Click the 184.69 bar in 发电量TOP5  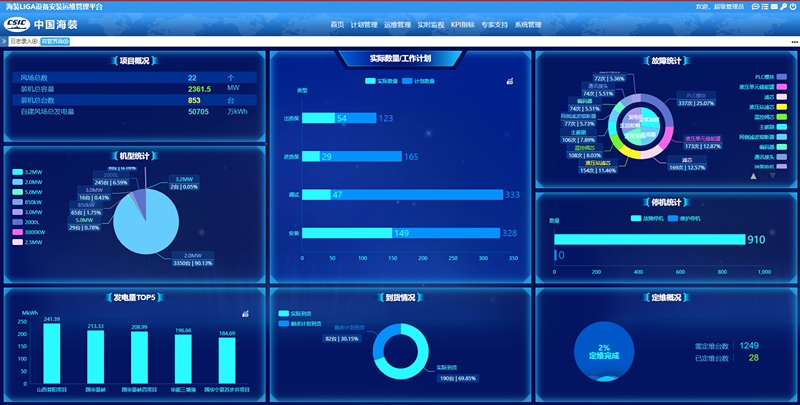(x=227, y=361)
